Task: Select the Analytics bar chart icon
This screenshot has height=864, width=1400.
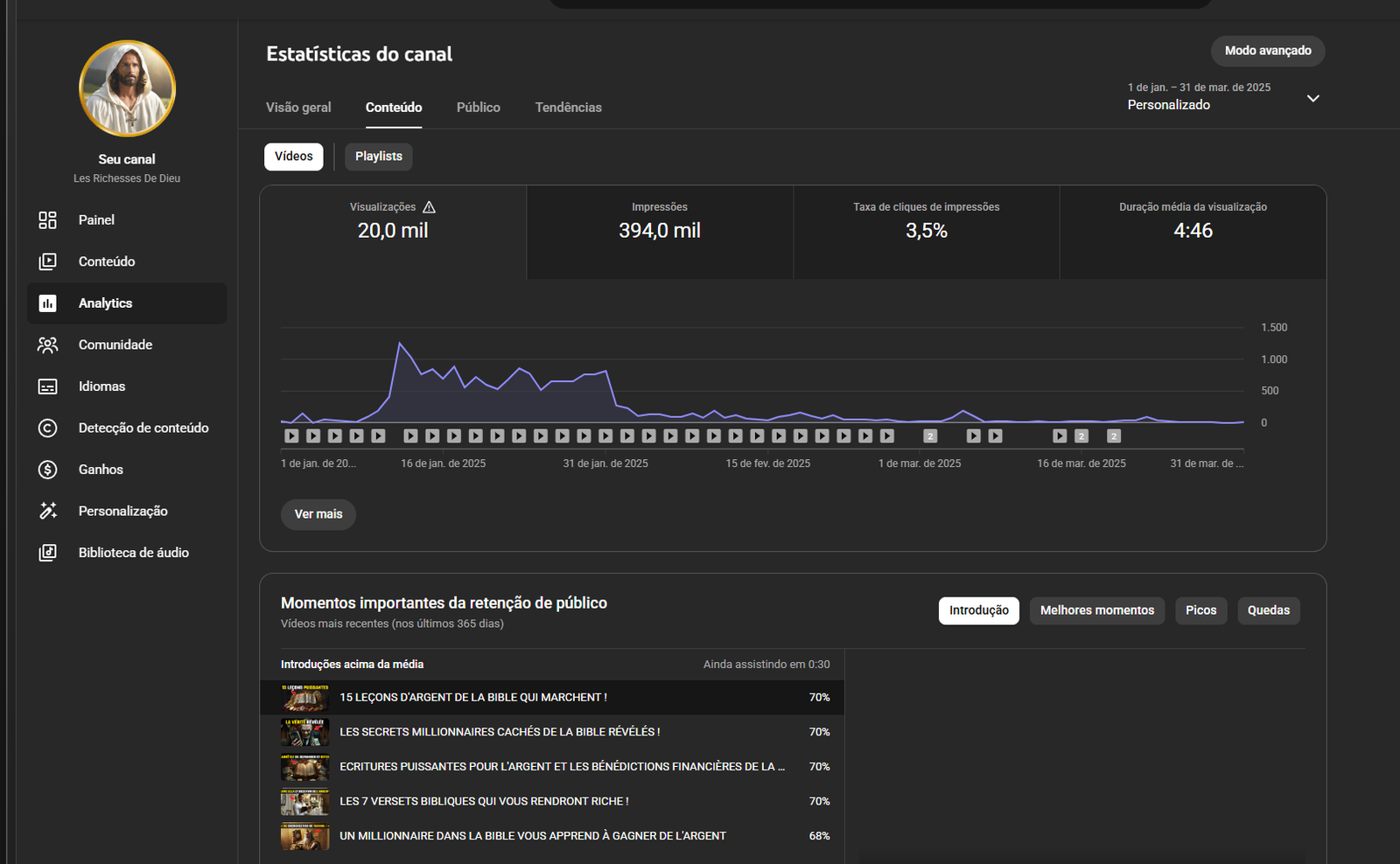Action: (x=48, y=303)
